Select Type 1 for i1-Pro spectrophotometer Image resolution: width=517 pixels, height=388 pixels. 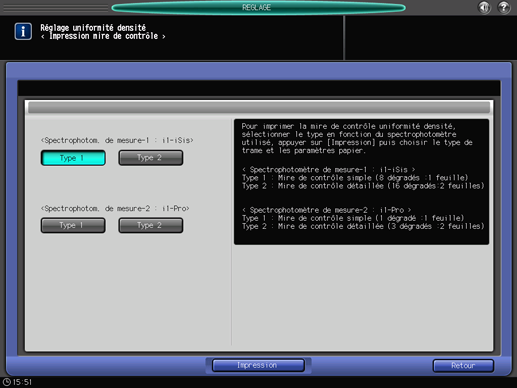73,226
